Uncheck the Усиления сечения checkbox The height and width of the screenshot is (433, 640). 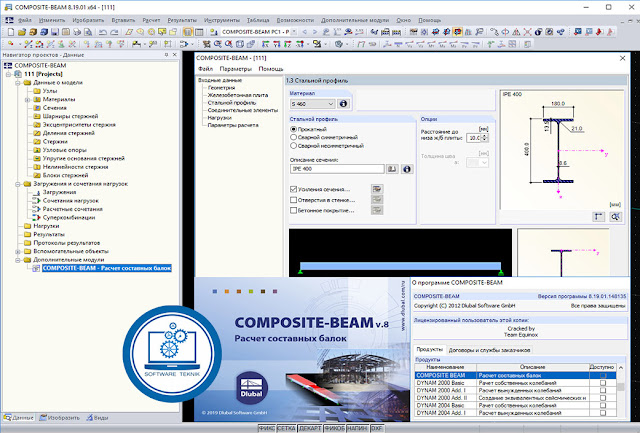point(293,189)
